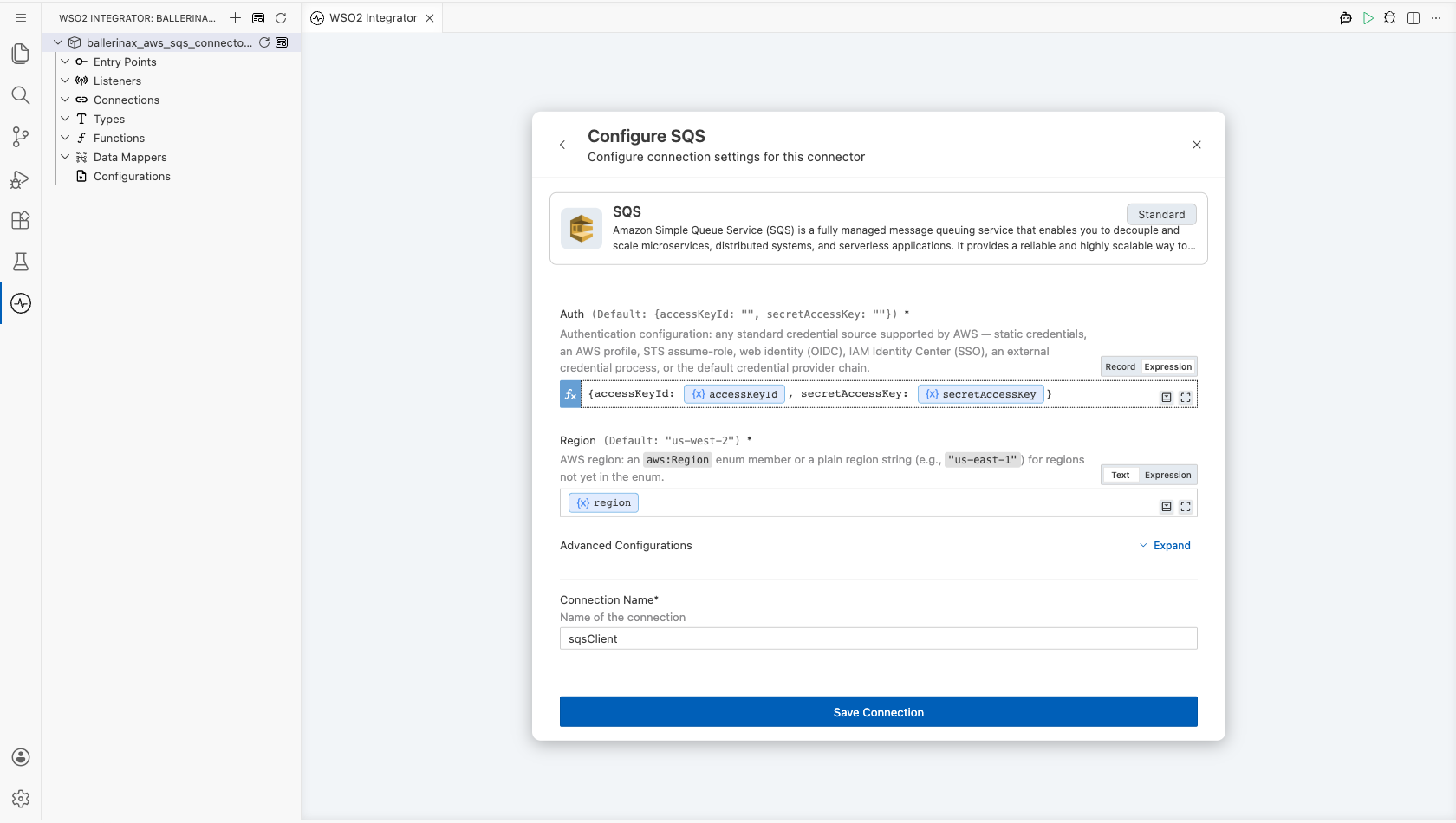Open the Search icon in activity bar
This screenshot has height=823, width=1456.
[21, 95]
